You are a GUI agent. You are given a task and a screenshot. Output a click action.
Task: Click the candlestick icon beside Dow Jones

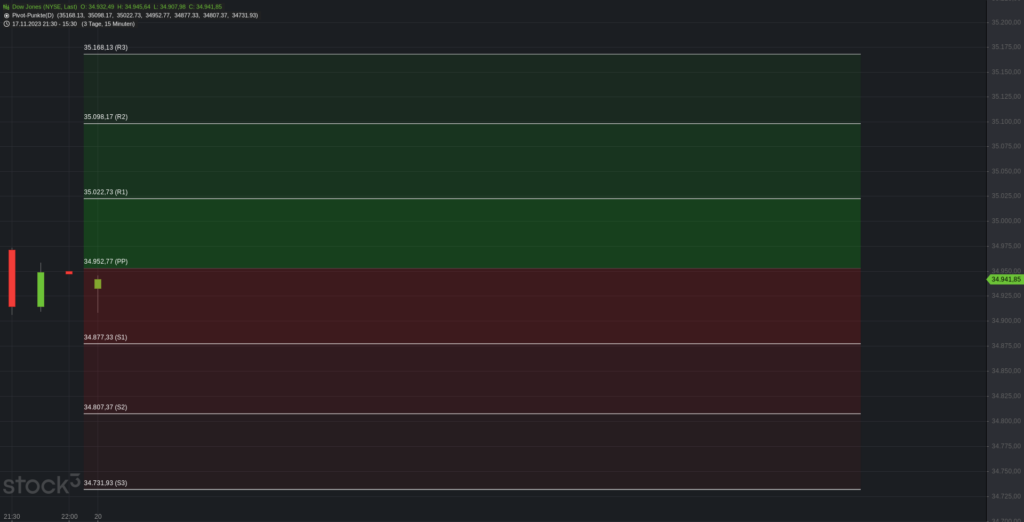[x=6, y=7]
